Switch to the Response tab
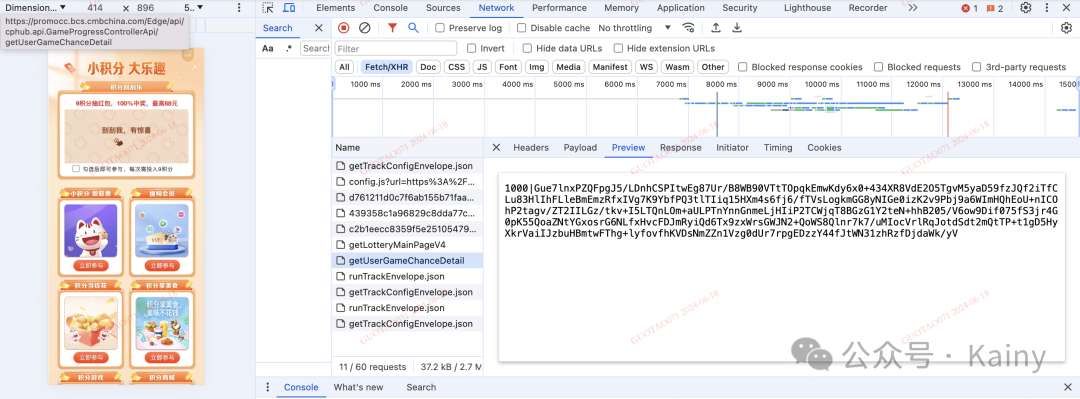This screenshot has height=399, width=1080. [681, 147]
